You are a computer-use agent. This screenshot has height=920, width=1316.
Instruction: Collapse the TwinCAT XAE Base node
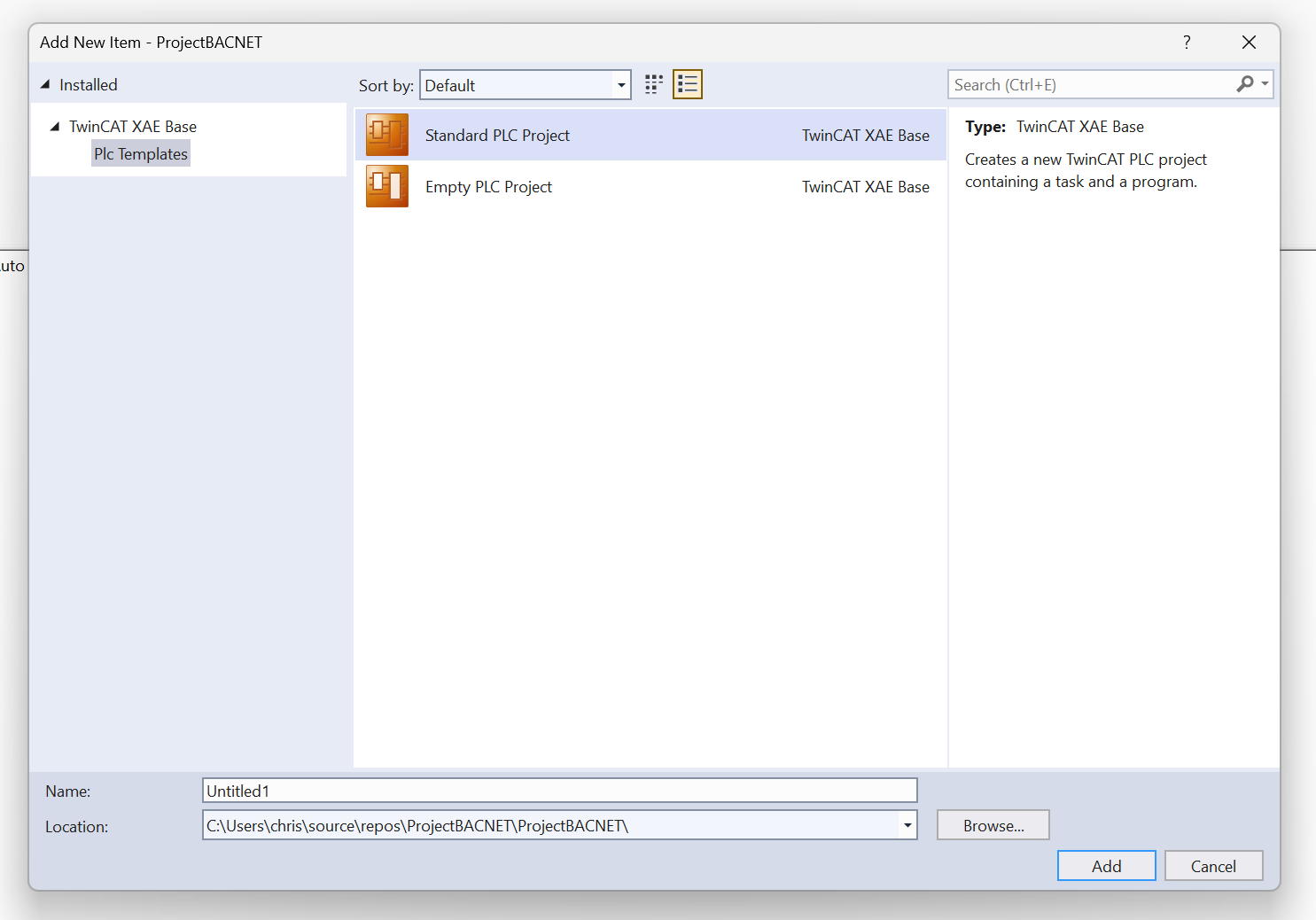(55, 126)
